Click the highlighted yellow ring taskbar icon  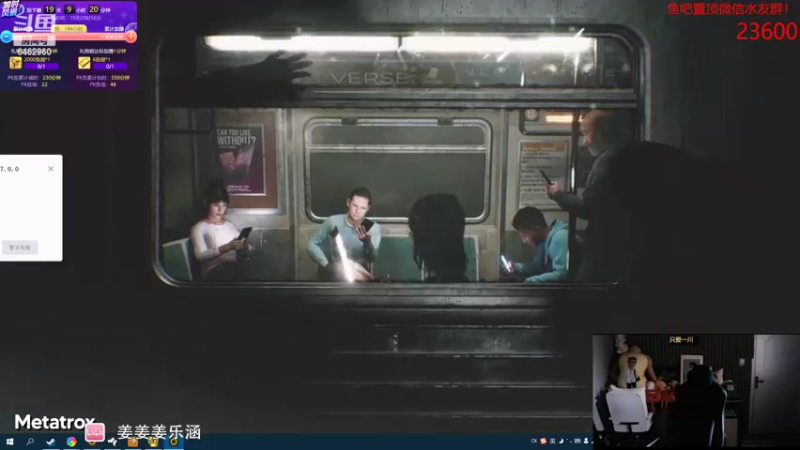(173, 442)
